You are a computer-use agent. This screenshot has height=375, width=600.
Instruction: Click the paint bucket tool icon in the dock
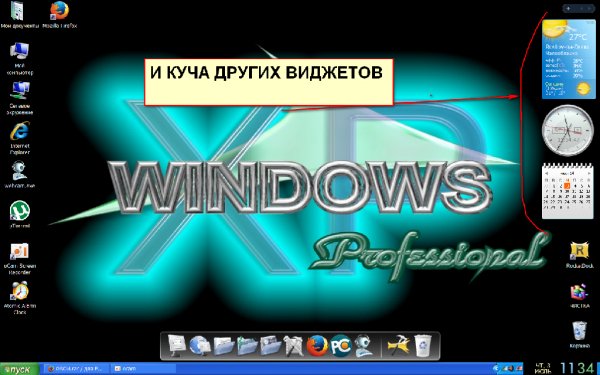pos(294,346)
